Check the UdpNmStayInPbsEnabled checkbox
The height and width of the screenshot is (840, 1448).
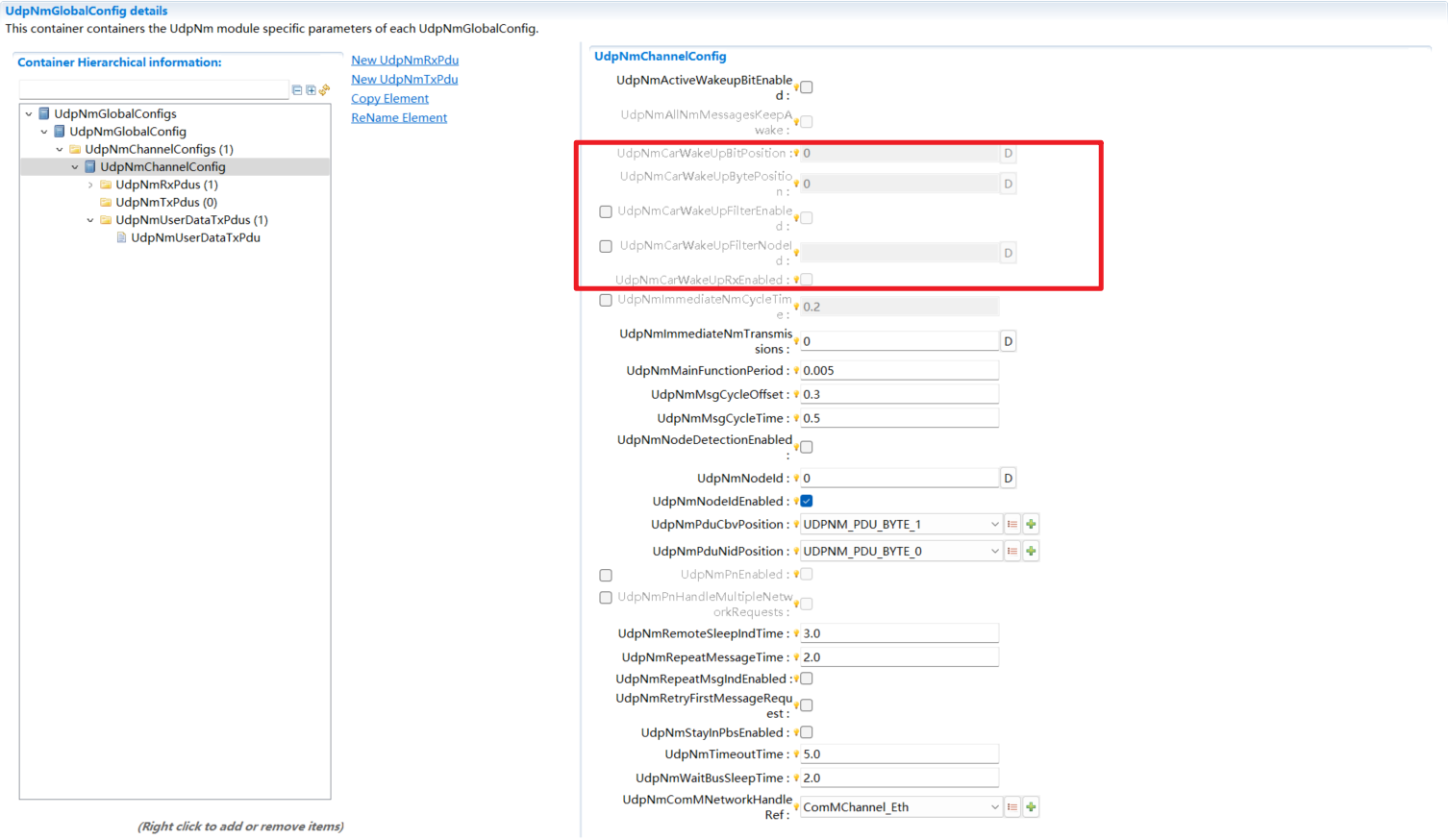point(807,733)
